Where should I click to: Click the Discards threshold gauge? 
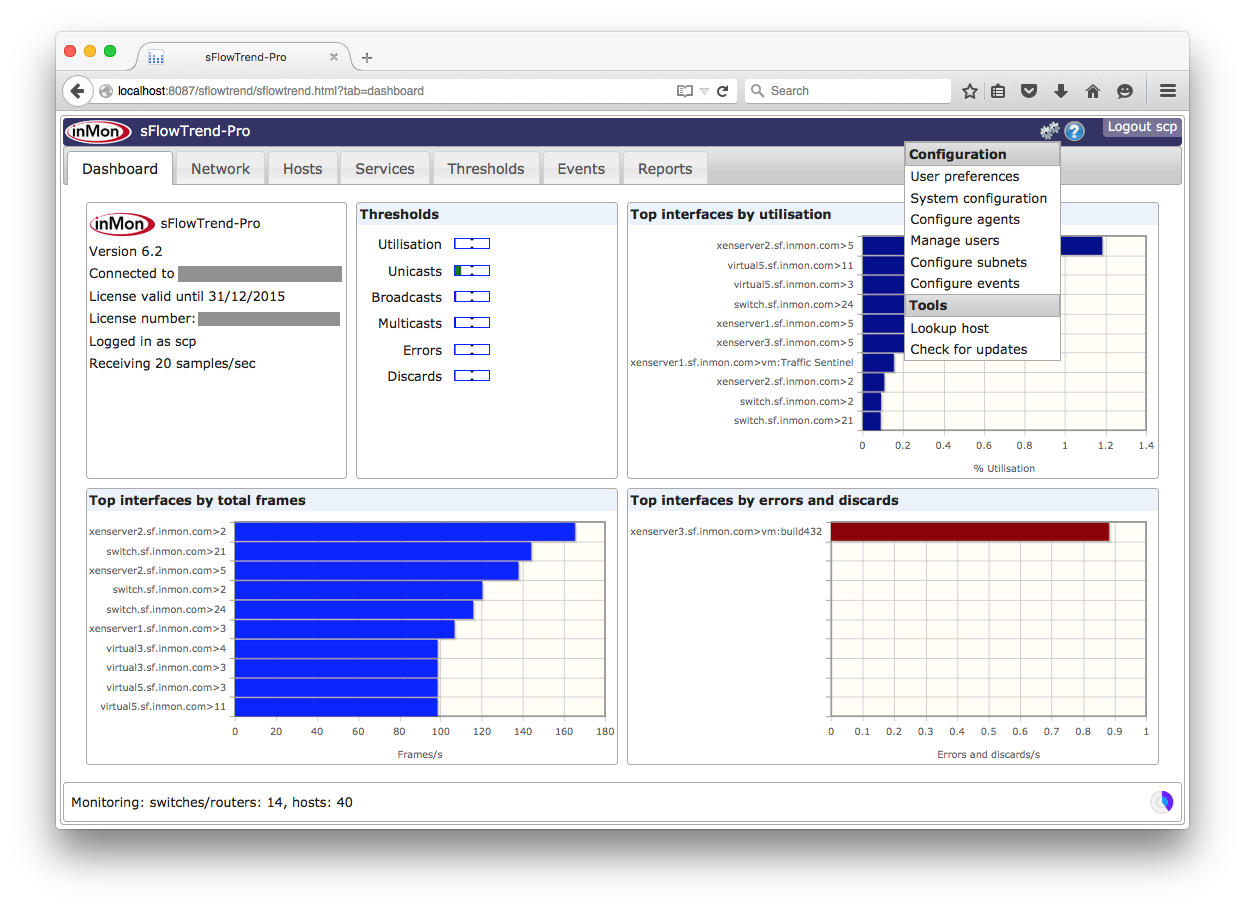click(x=472, y=376)
